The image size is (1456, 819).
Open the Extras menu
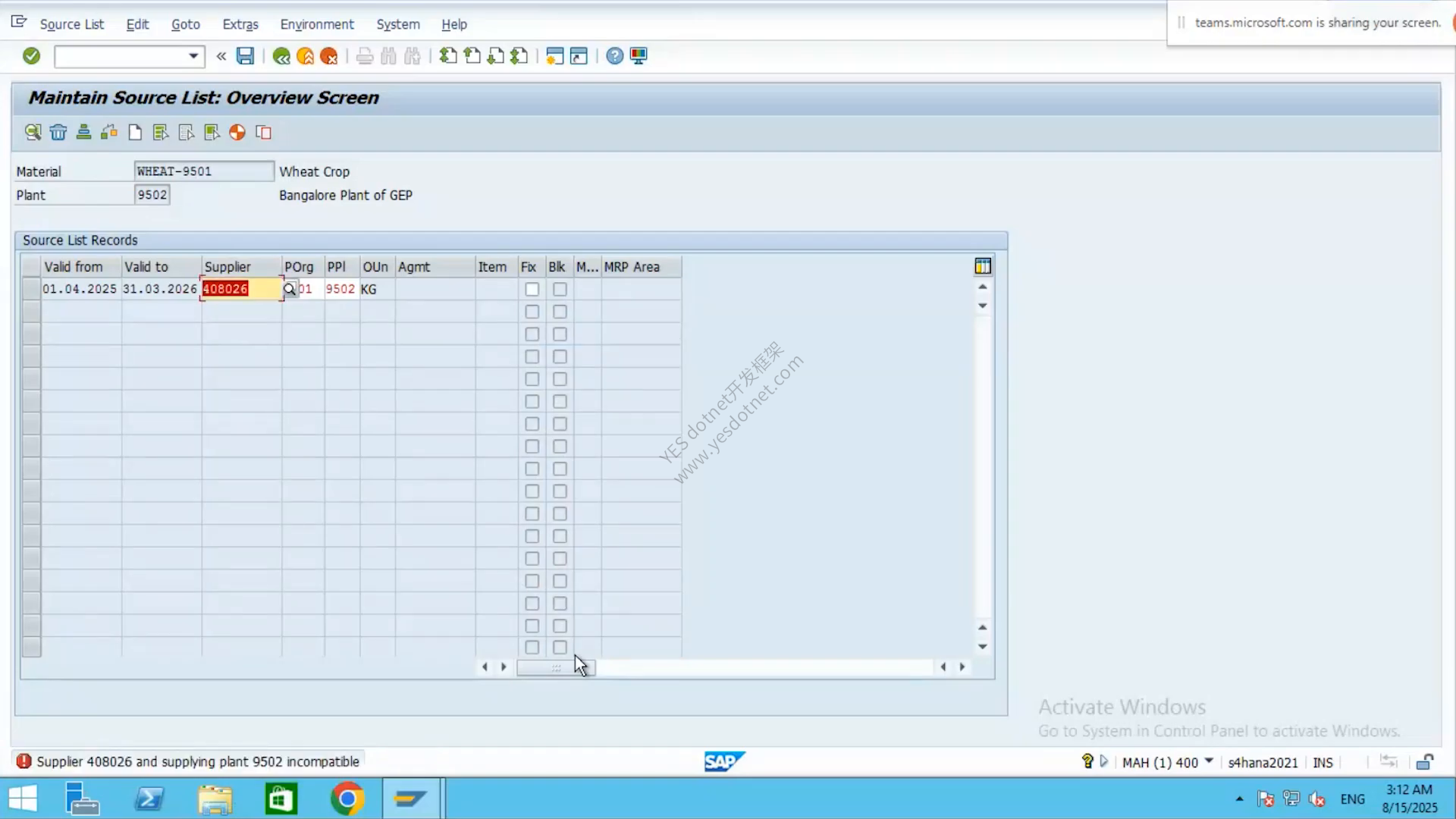click(x=240, y=24)
